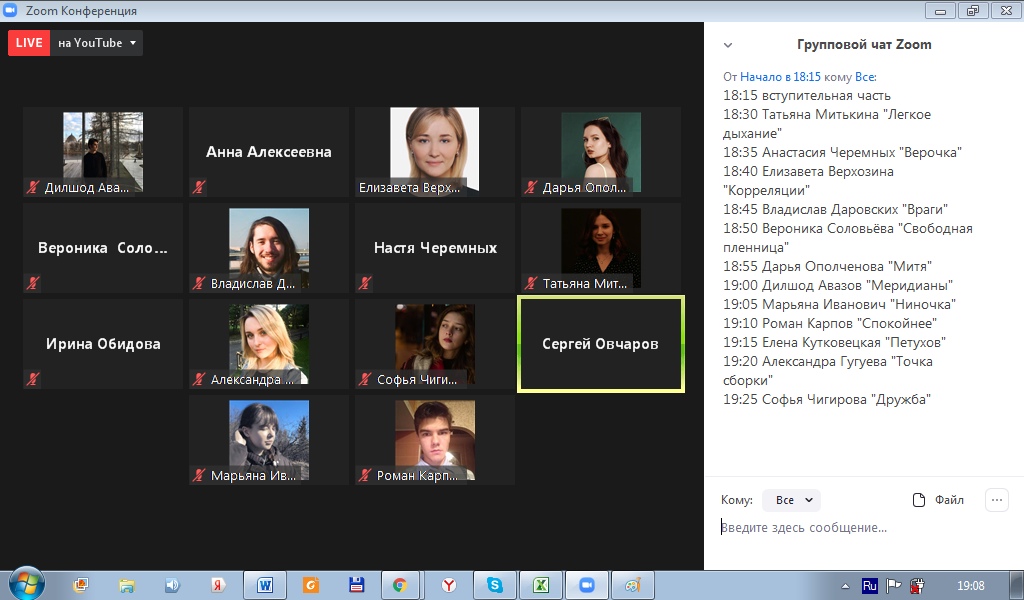Screen dimensions: 1024x600
Task: Click chat line '19:00 Дилшод Авазов "Меридианы"'
Action: (x=838, y=285)
